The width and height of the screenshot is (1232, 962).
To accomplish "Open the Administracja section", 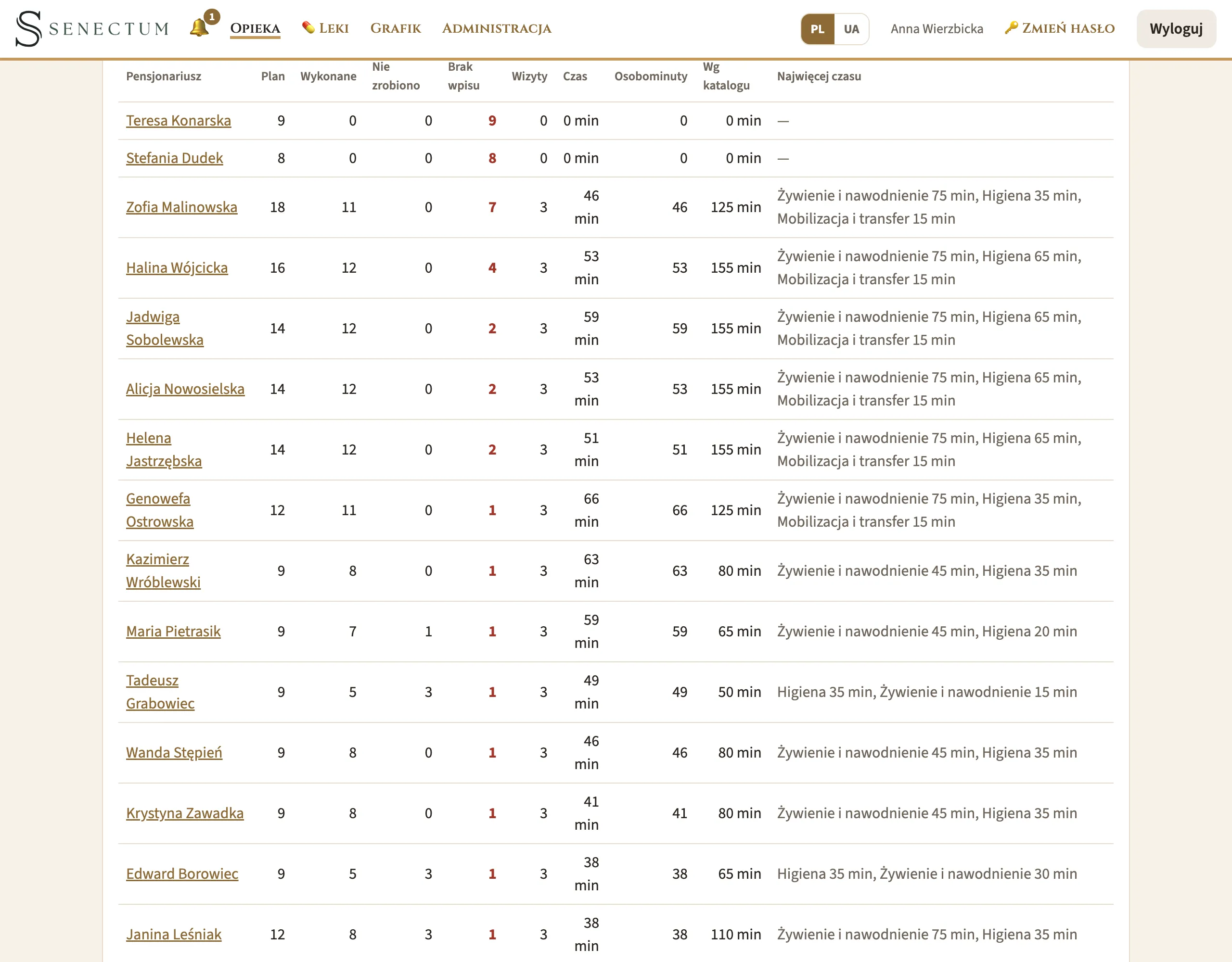I will (x=497, y=28).
